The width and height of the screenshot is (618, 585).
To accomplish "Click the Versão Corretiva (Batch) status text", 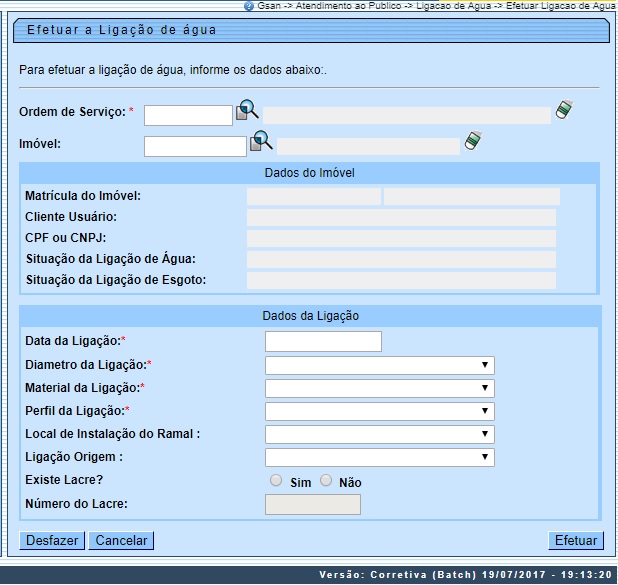I will coord(465,574).
